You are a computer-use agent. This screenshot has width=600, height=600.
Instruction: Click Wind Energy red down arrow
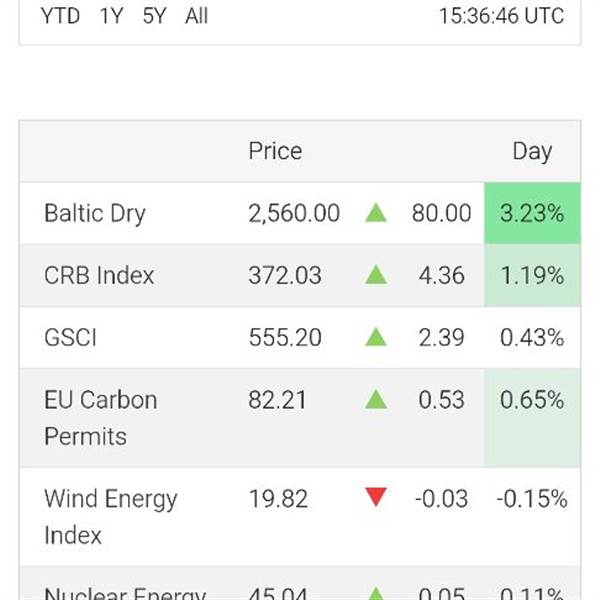(376, 498)
